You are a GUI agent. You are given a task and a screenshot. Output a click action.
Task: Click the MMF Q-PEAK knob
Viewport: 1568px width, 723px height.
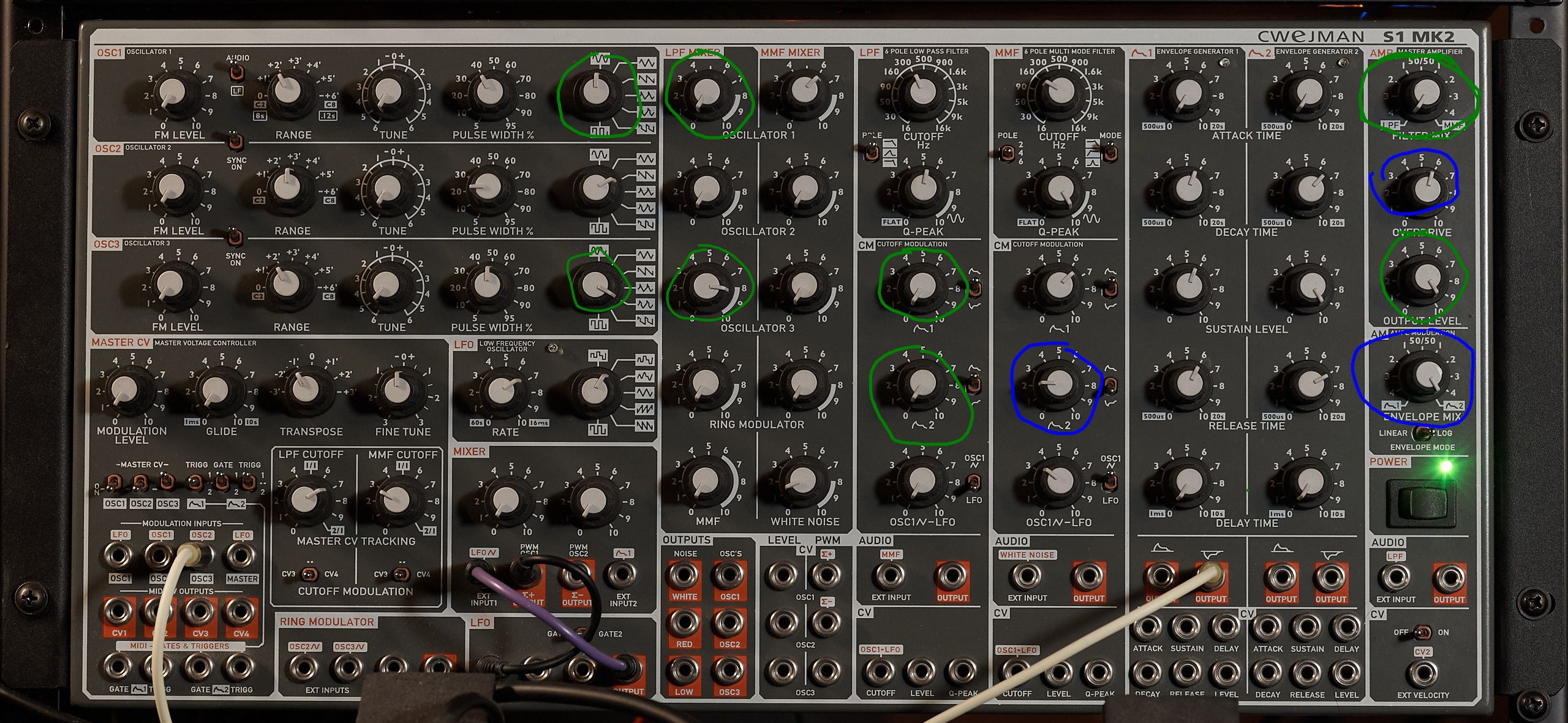click(1059, 189)
